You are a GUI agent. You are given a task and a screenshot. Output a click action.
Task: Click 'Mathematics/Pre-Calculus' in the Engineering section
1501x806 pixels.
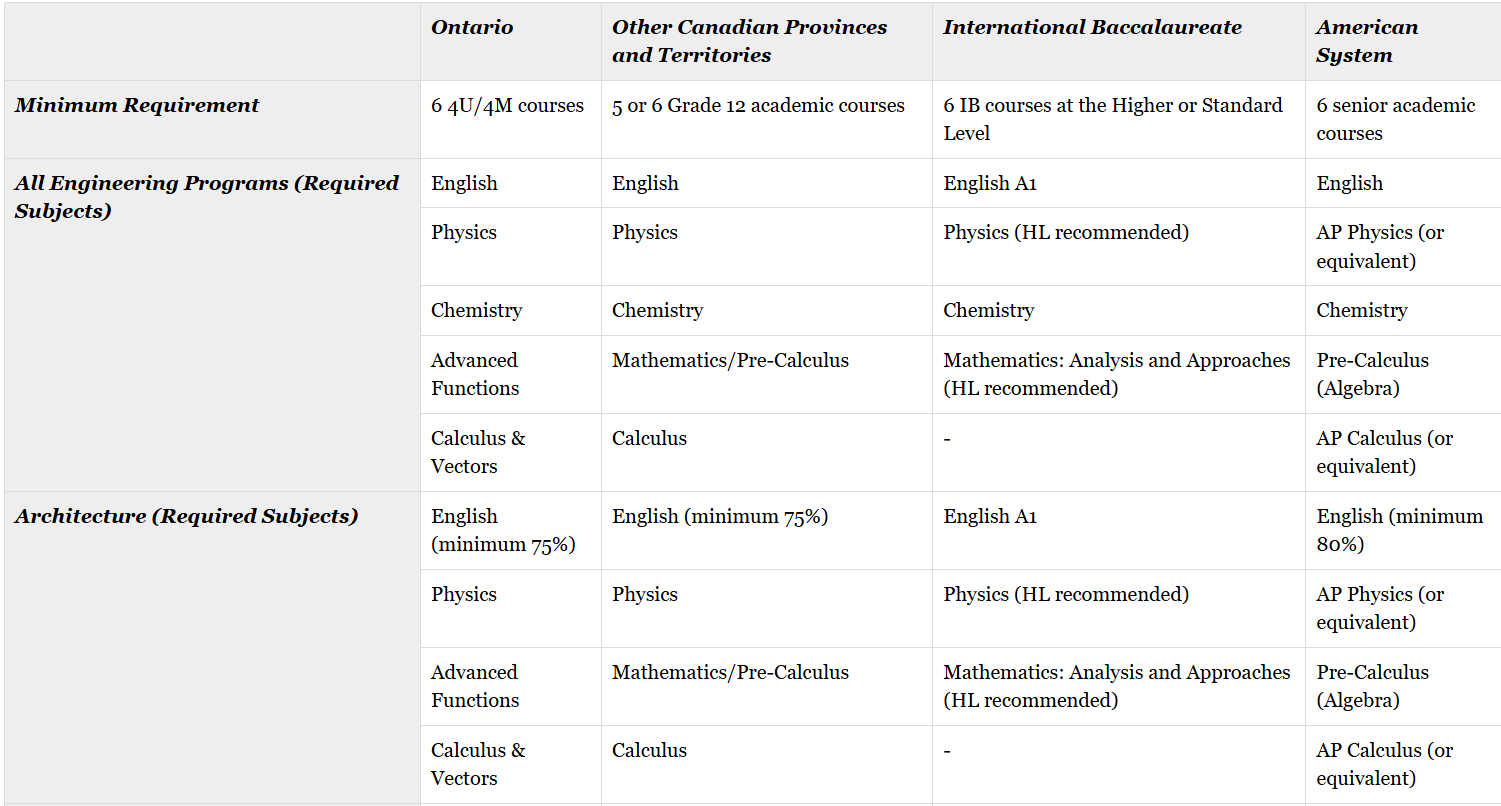[730, 361]
